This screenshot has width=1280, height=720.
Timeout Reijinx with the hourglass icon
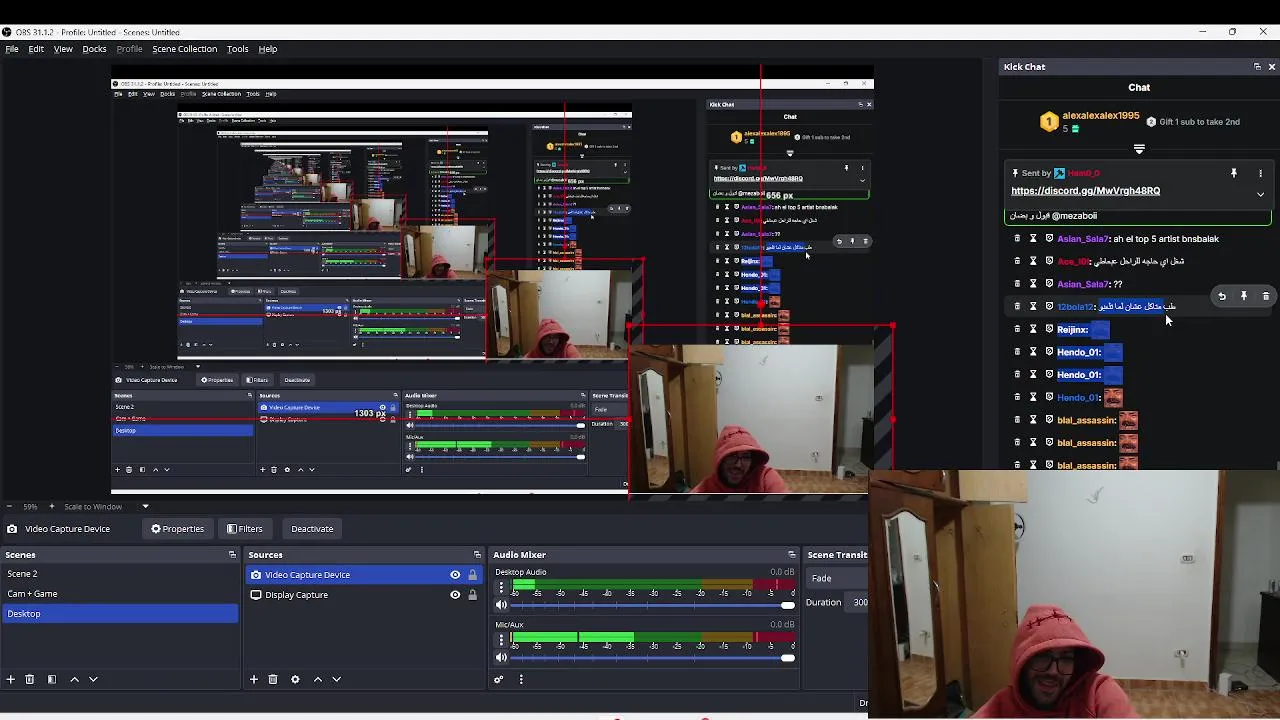point(1033,329)
